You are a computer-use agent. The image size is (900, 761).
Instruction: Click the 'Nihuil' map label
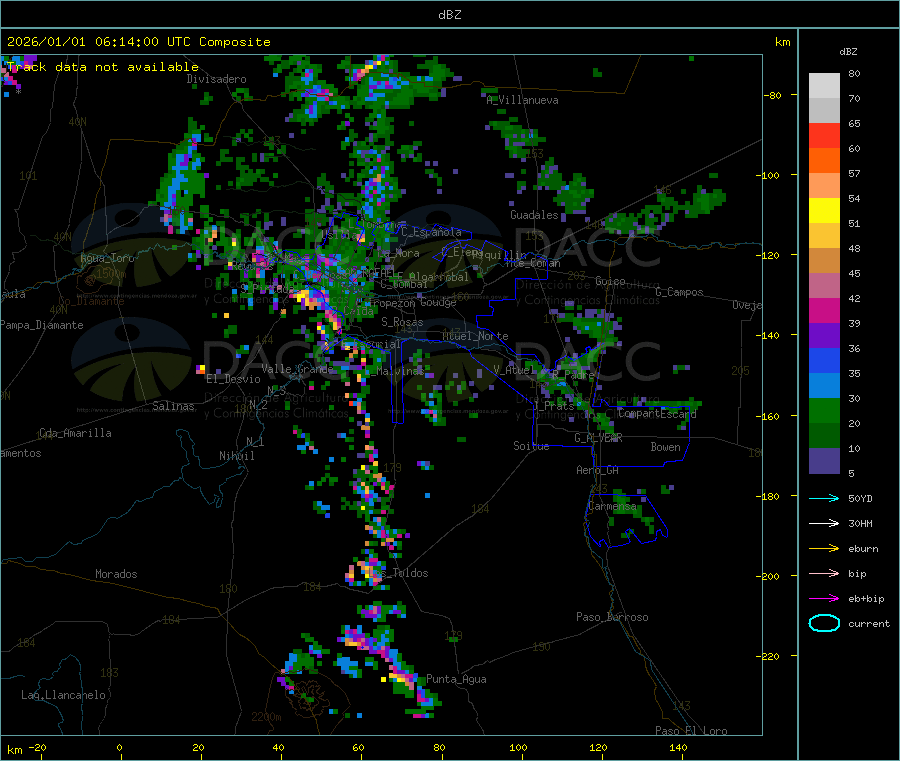pos(236,456)
